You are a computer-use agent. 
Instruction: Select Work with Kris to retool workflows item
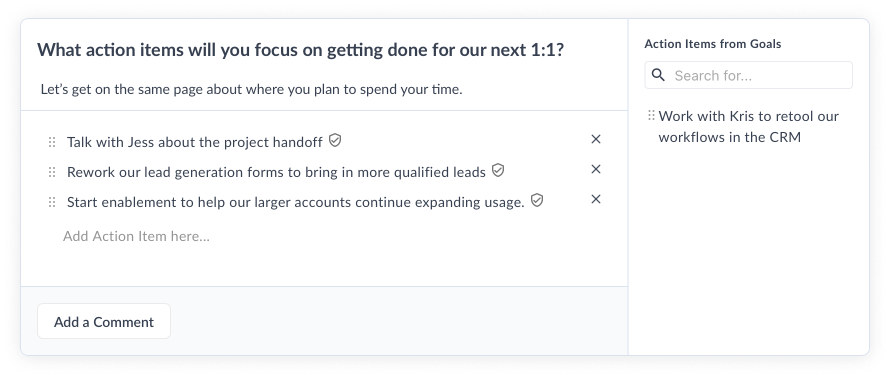(748, 127)
